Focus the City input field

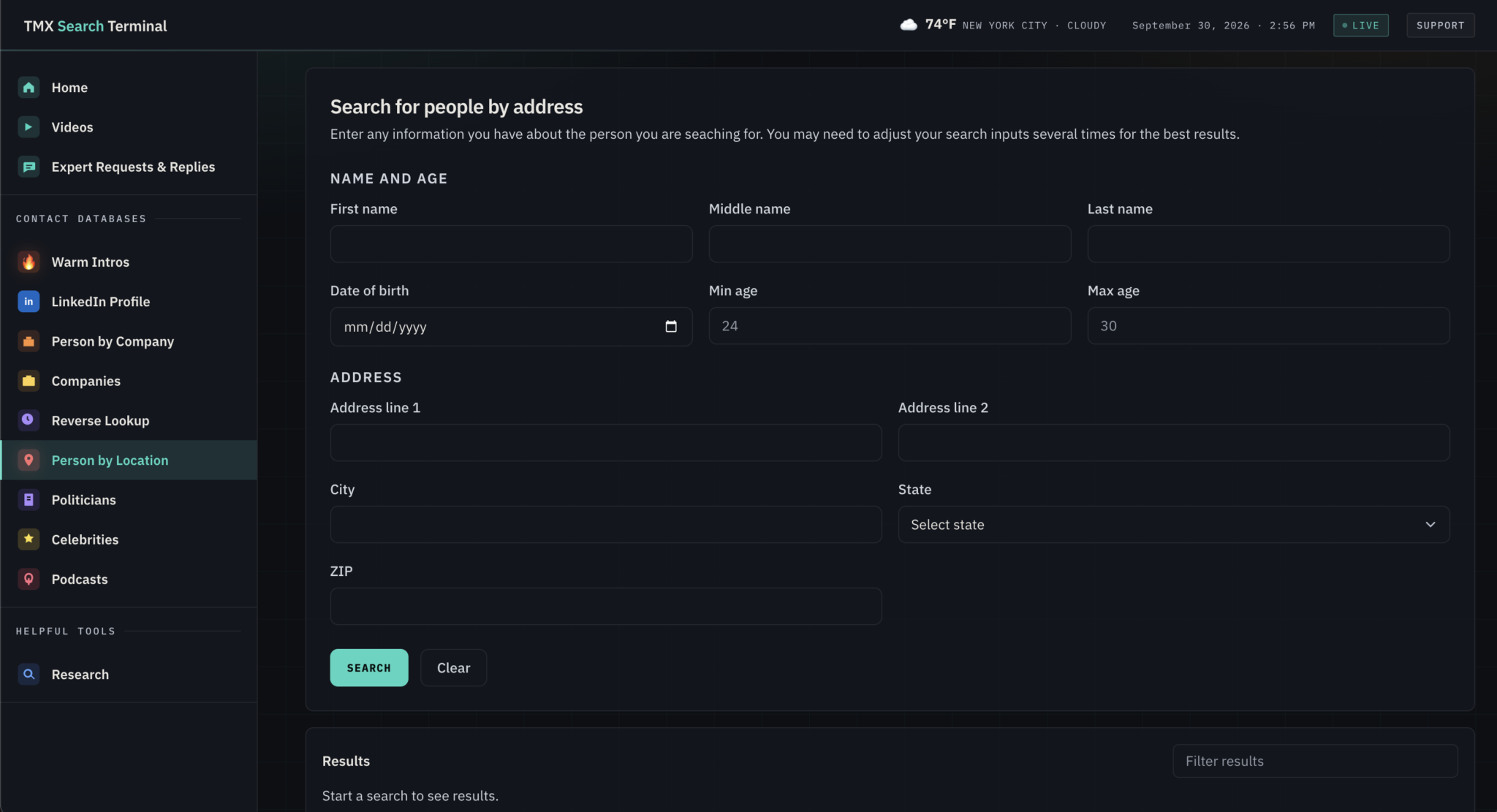click(x=606, y=525)
